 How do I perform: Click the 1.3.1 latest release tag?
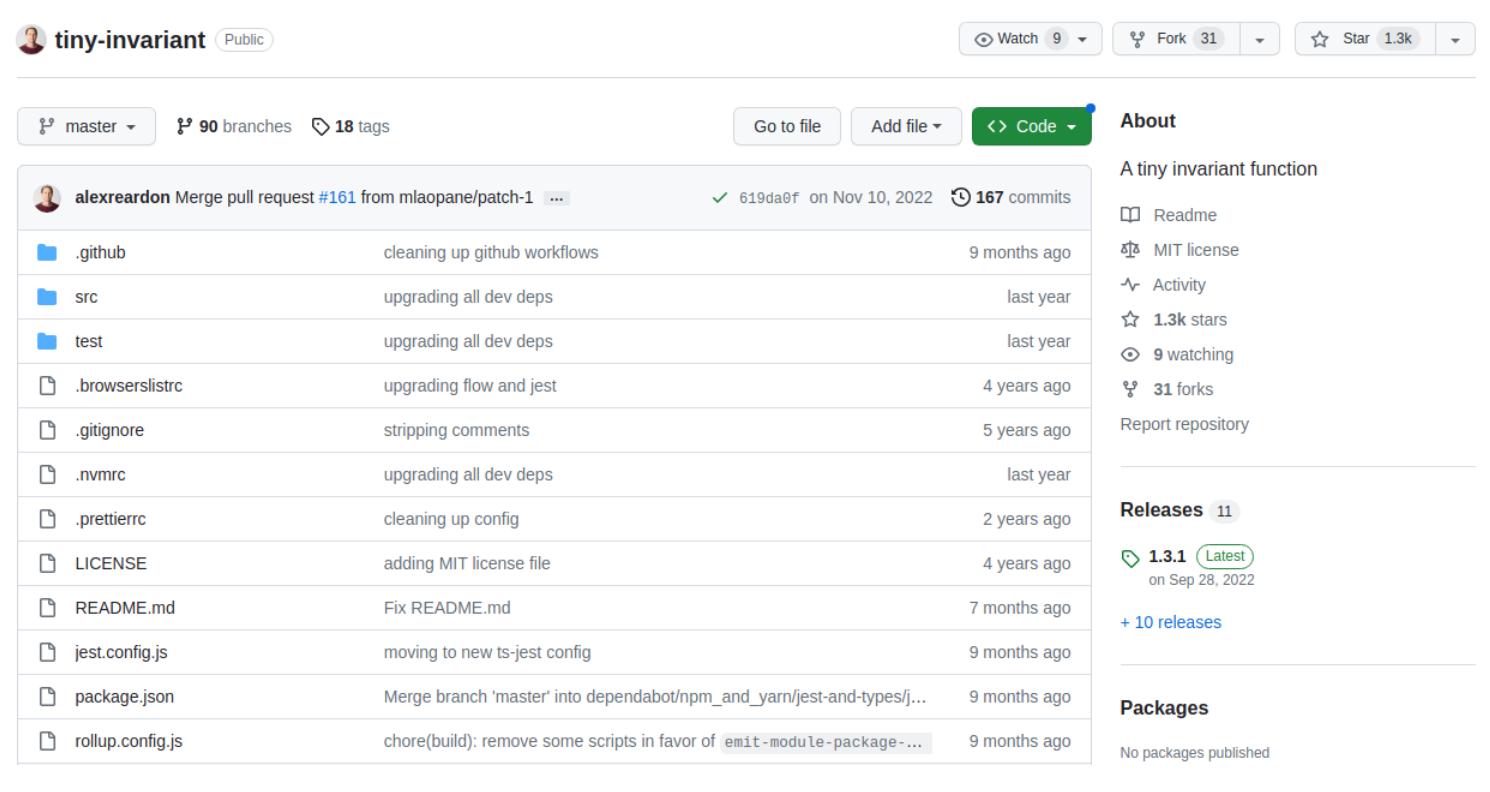click(1167, 556)
